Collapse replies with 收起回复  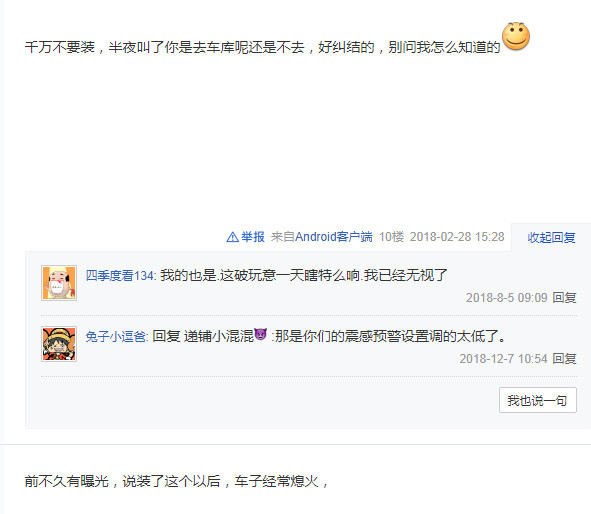[x=551, y=237]
